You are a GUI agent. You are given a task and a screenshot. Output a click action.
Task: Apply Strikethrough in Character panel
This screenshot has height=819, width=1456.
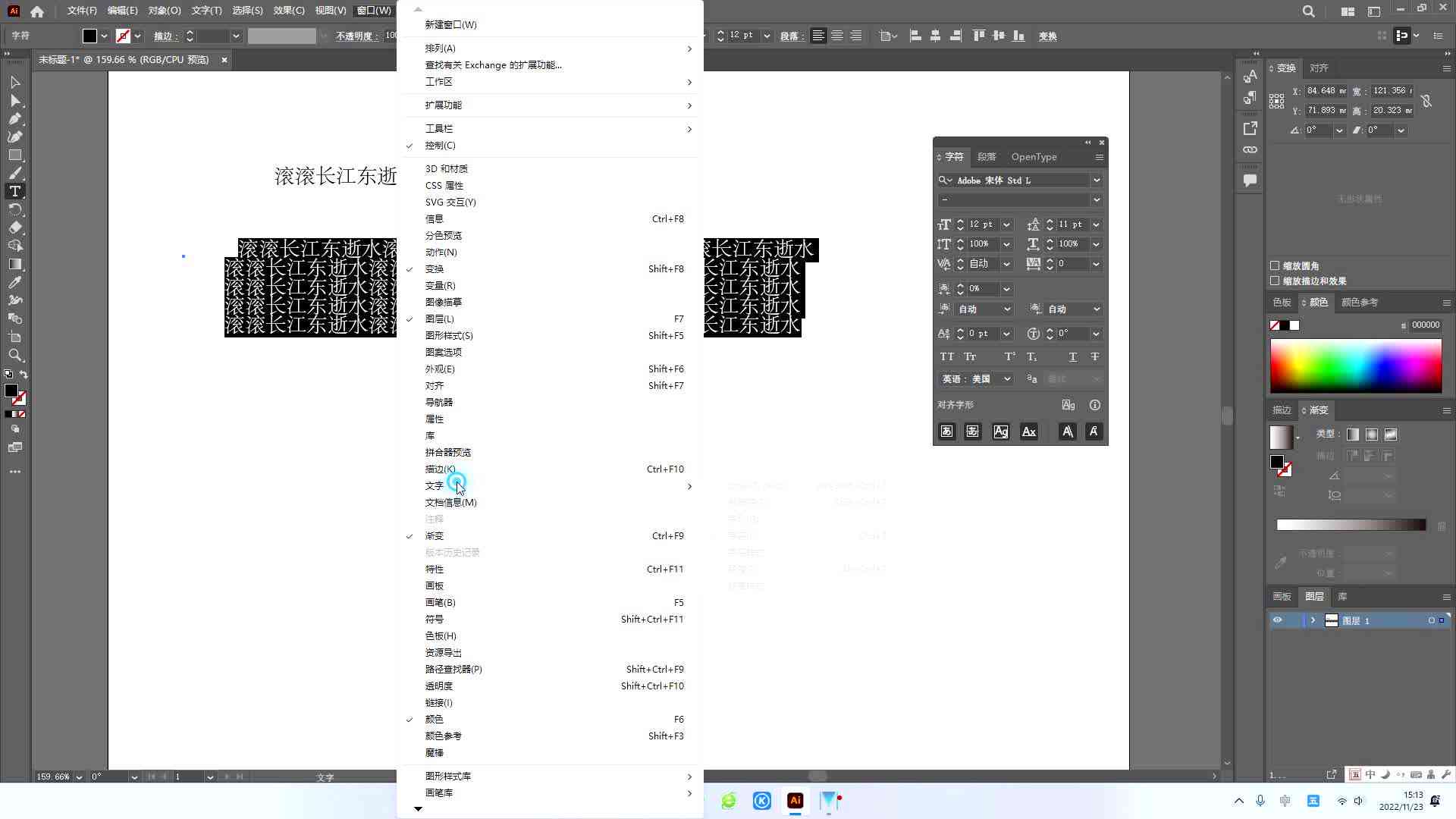[1094, 356]
